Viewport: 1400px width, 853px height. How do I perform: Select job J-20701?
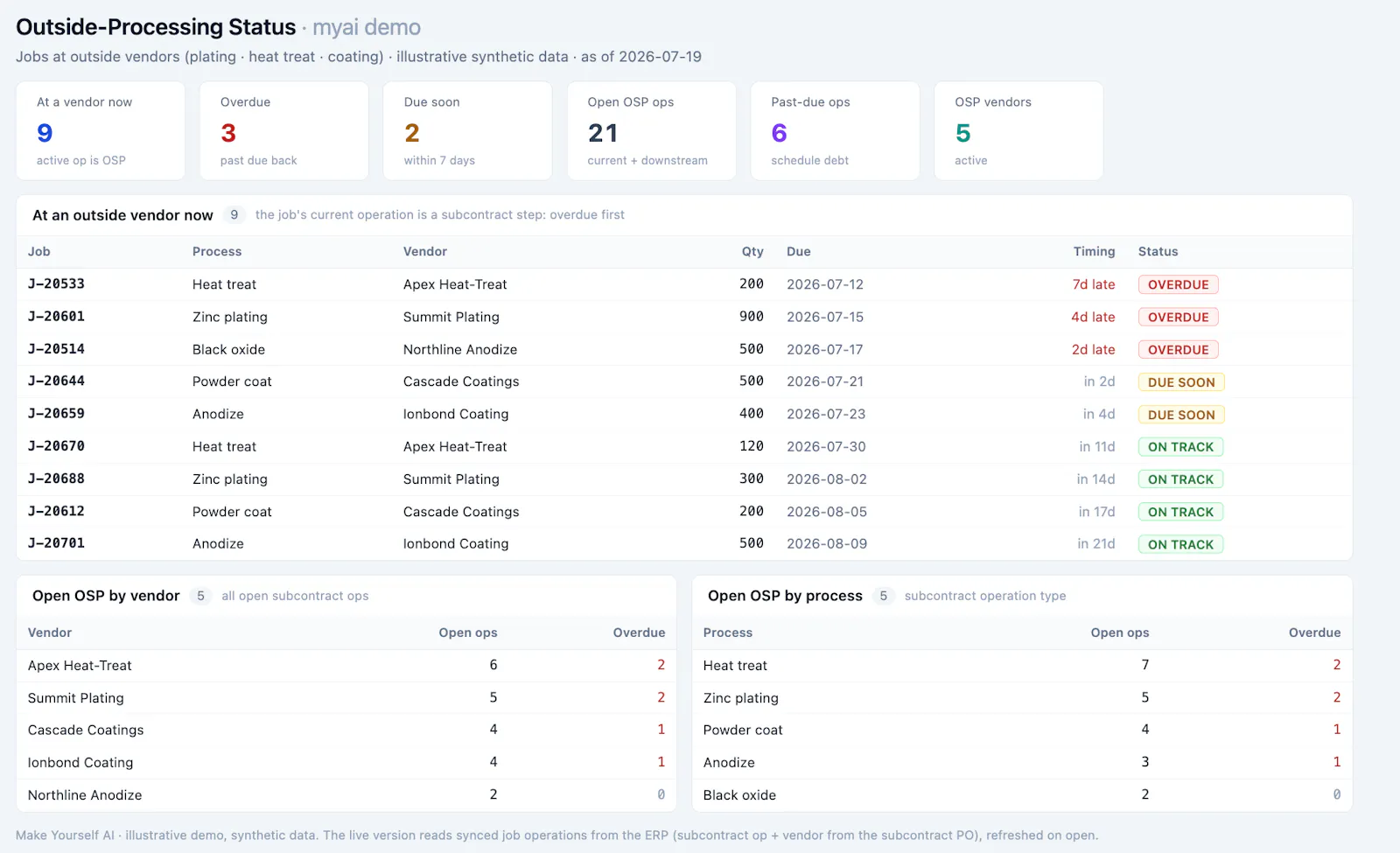56,543
